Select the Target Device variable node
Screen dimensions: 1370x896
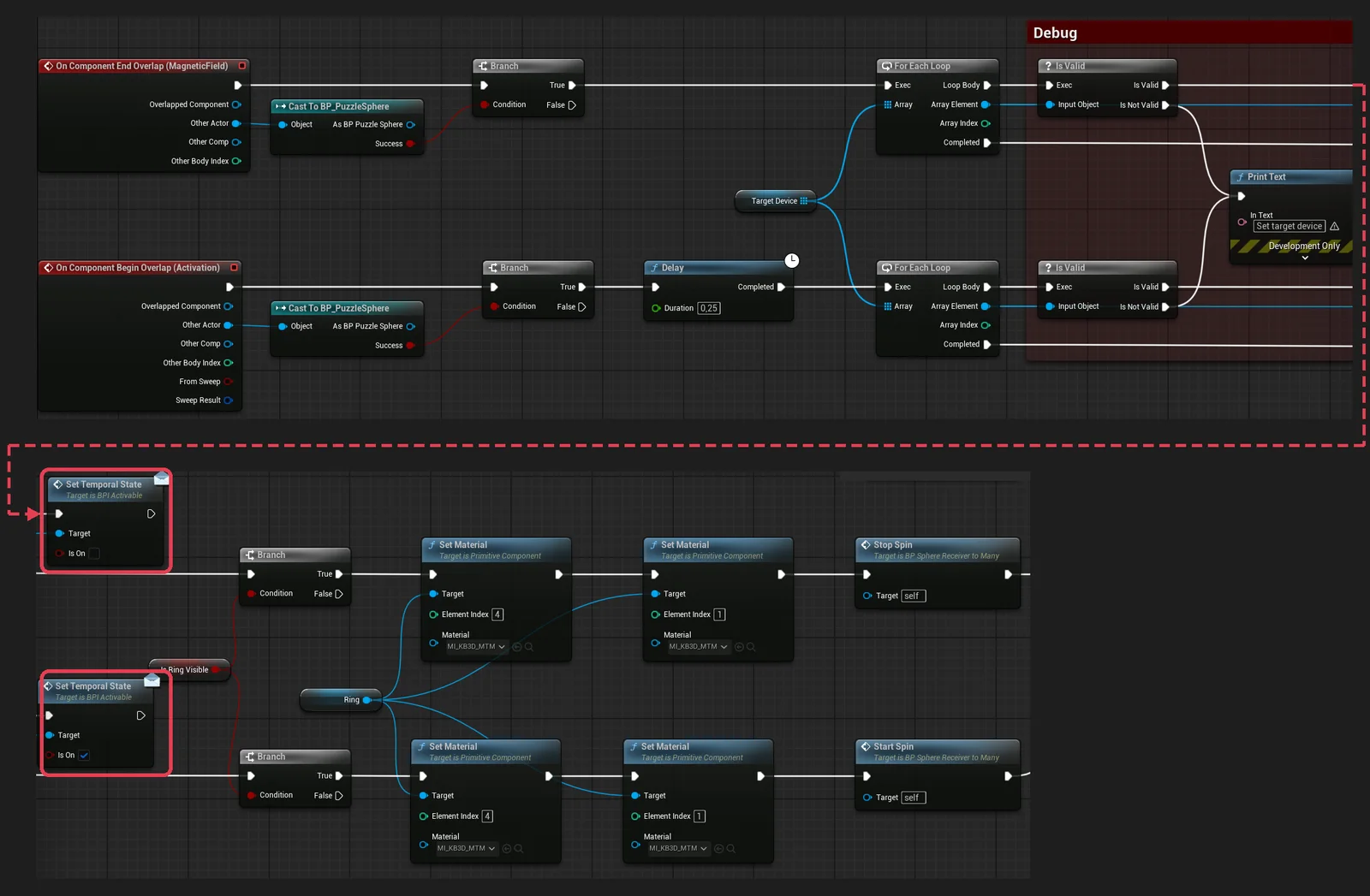point(774,201)
